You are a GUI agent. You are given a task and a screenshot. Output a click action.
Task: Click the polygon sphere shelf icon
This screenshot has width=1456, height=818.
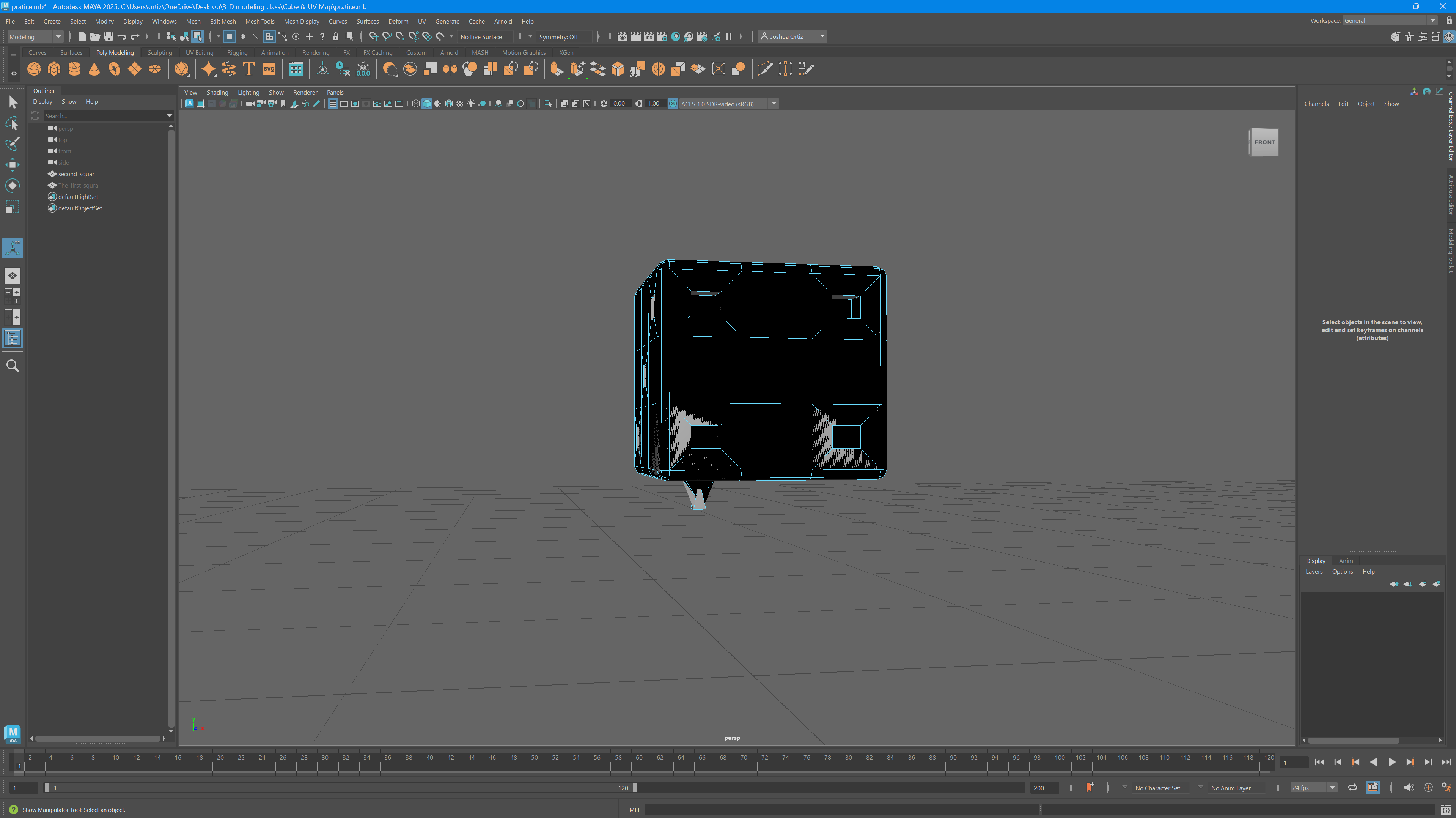tap(34, 69)
